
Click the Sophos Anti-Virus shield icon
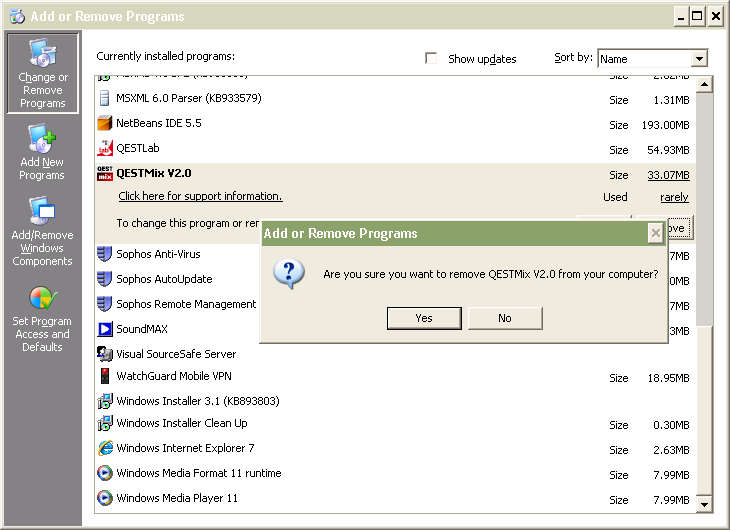click(105, 254)
